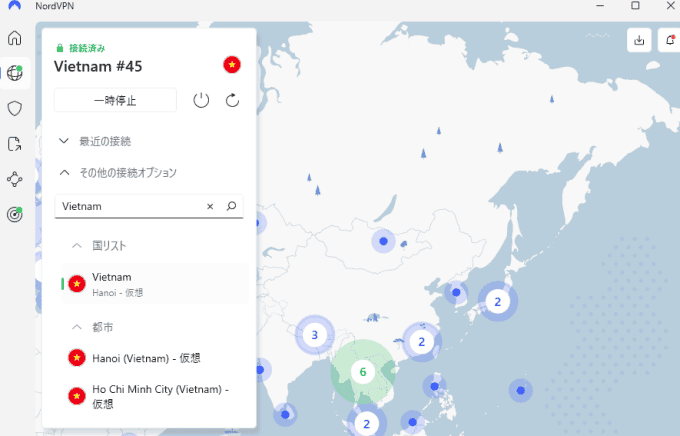
Task: Collapse the 国リスト section
Action: click(99, 246)
